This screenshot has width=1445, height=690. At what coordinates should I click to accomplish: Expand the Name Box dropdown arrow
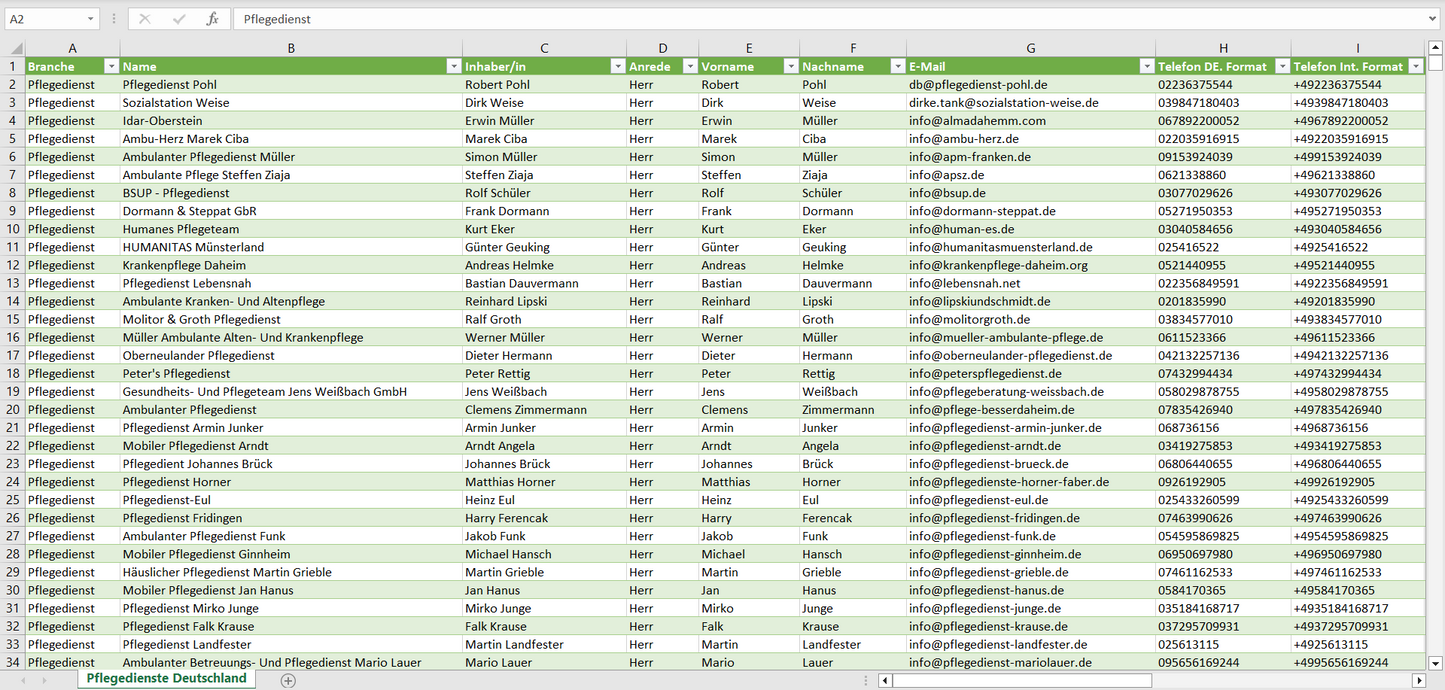[91, 19]
